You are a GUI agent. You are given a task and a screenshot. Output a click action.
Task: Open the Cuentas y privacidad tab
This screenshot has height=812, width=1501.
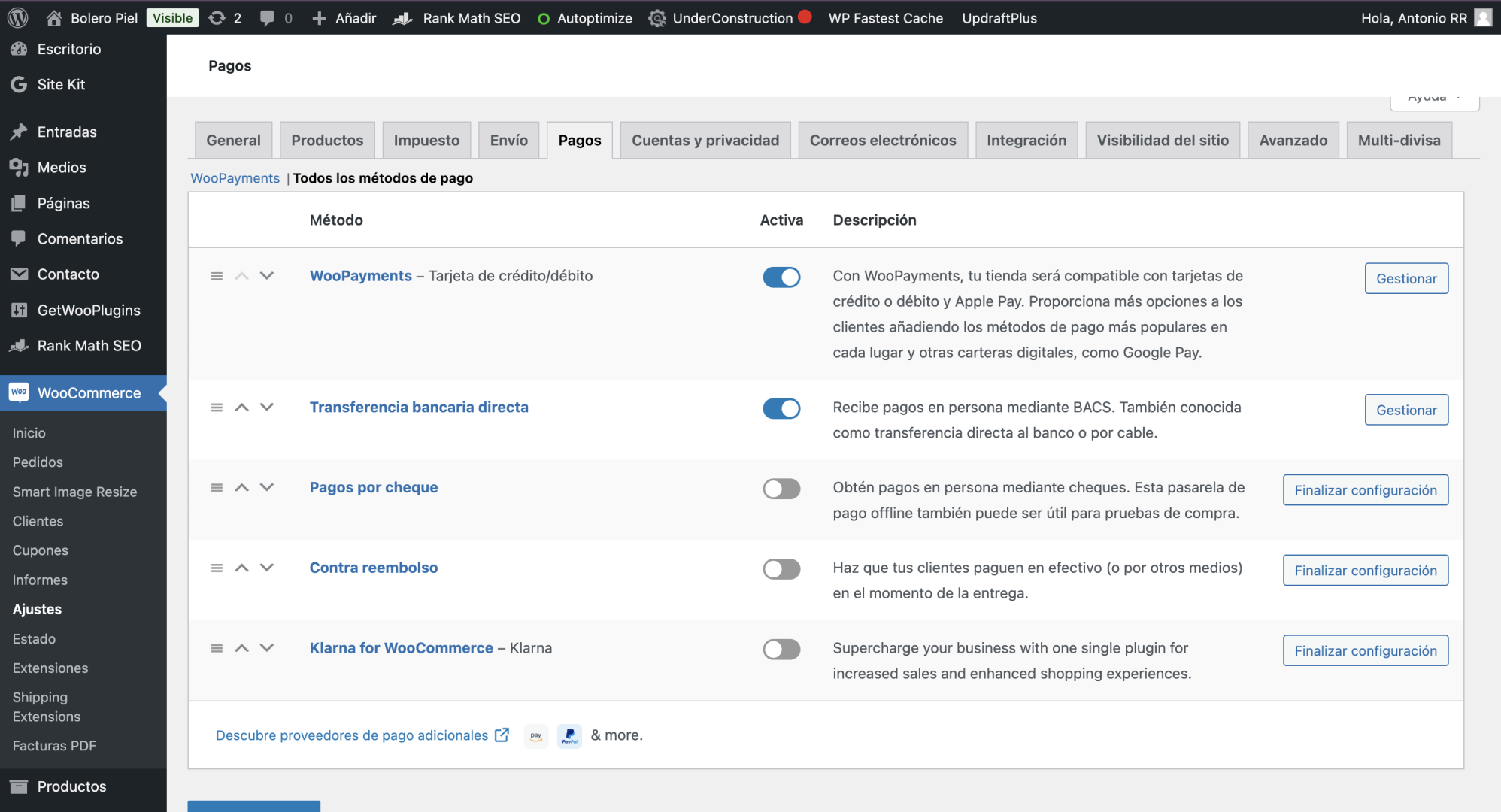click(705, 140)
